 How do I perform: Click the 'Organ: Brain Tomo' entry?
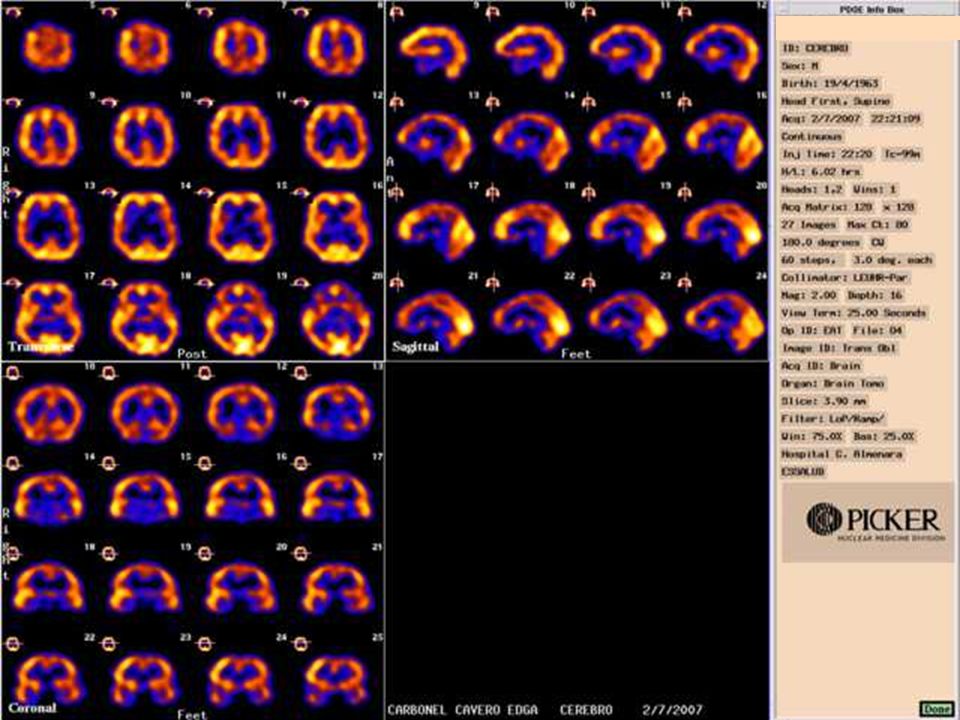pyautogui.click(x=833, y=384)
